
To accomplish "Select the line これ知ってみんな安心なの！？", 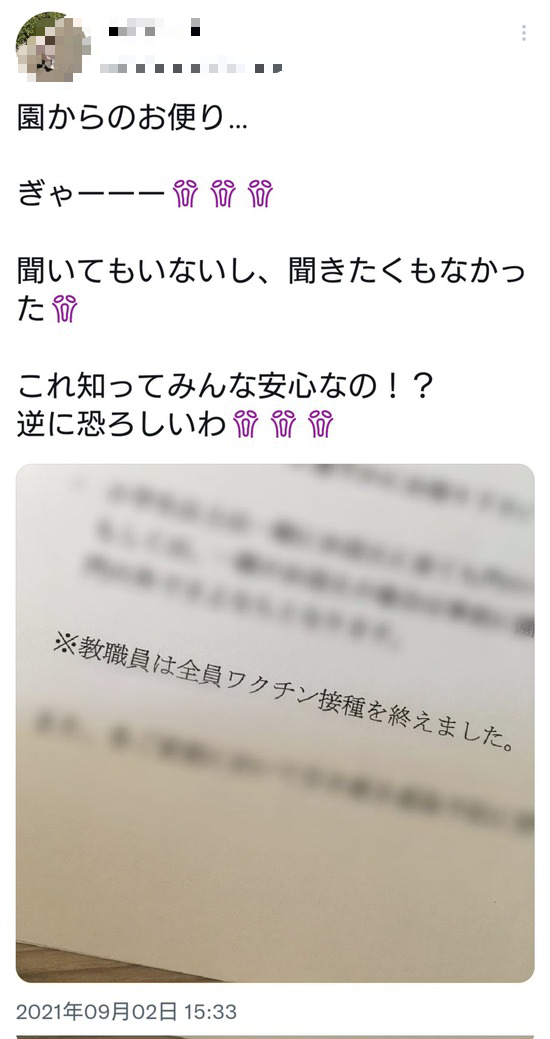I will 225,386.
